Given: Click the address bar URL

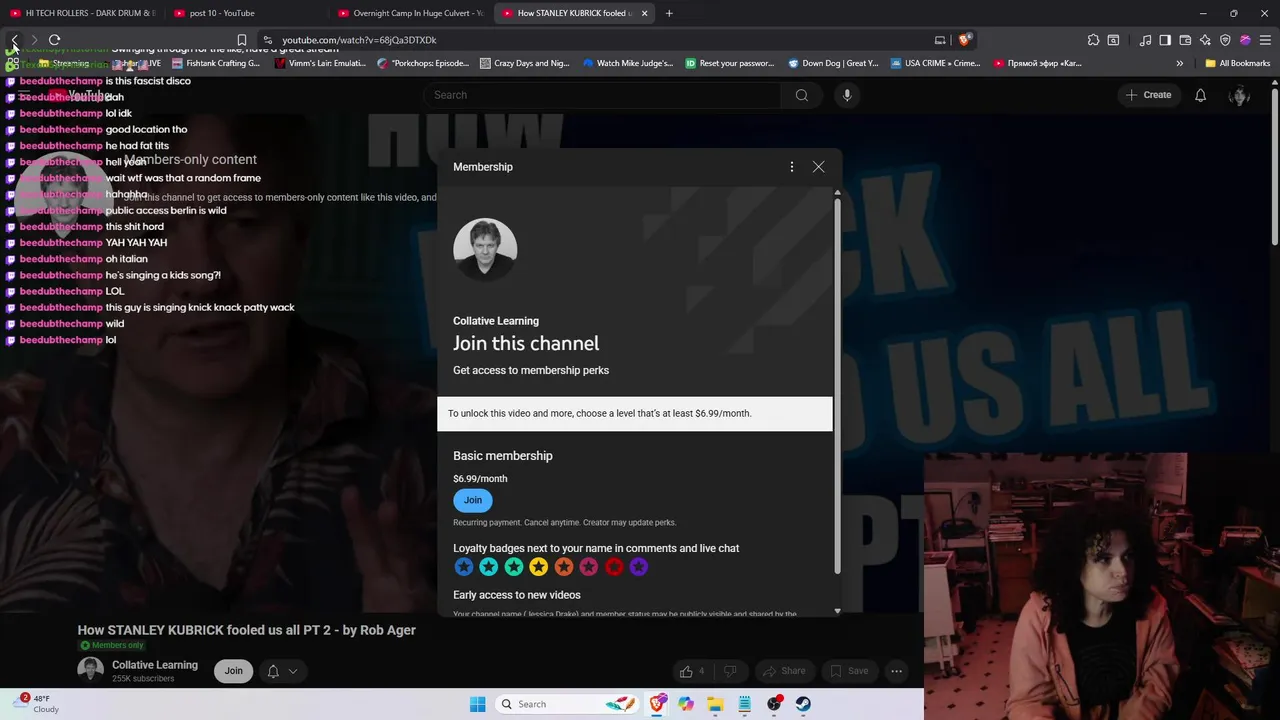Looking at the screenshot, I should [x=359, y=40].
